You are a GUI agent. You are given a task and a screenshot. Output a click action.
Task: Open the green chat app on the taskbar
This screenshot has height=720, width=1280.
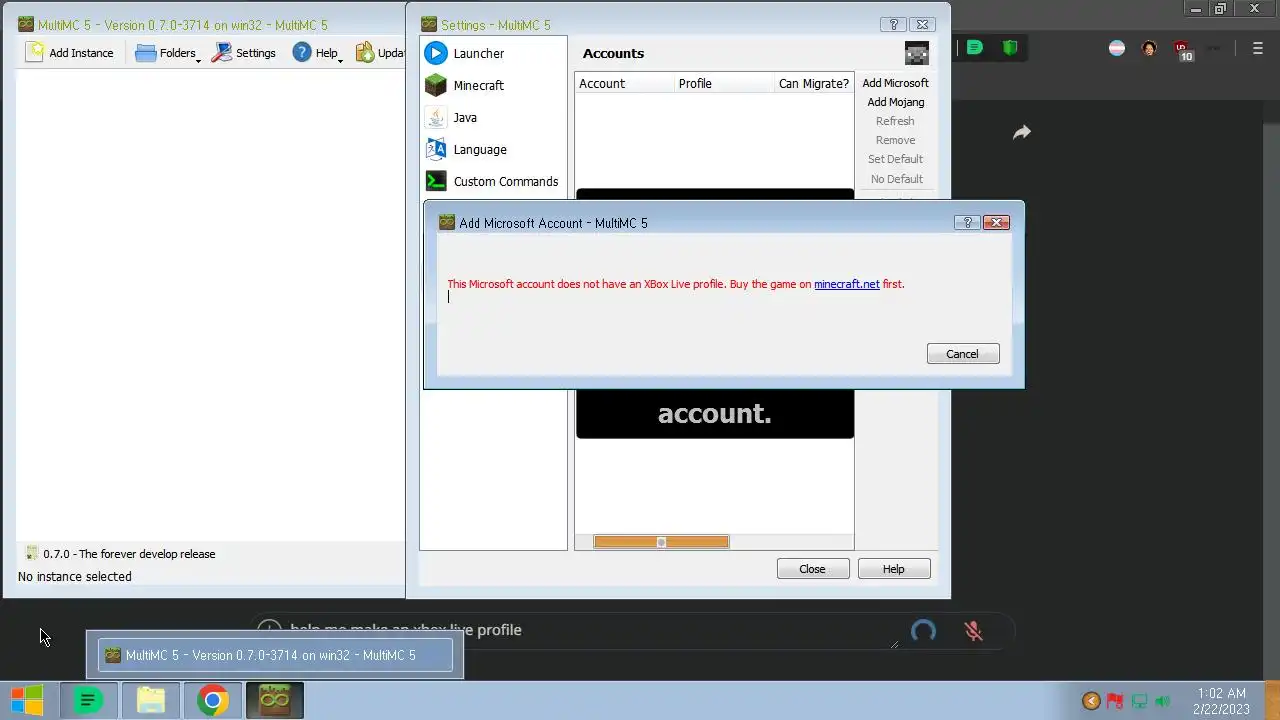(89, 701)
